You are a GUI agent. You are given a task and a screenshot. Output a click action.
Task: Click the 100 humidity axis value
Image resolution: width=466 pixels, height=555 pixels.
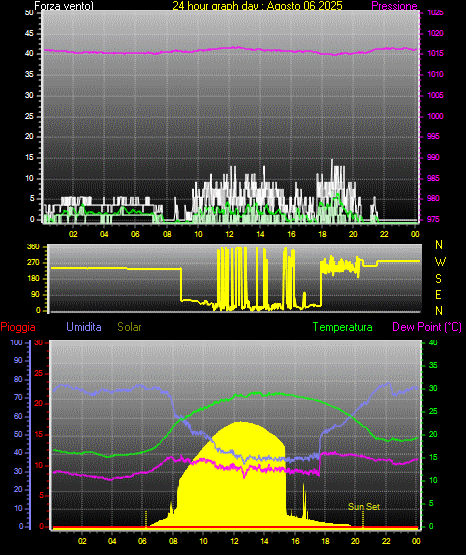[x=17, y=342]
